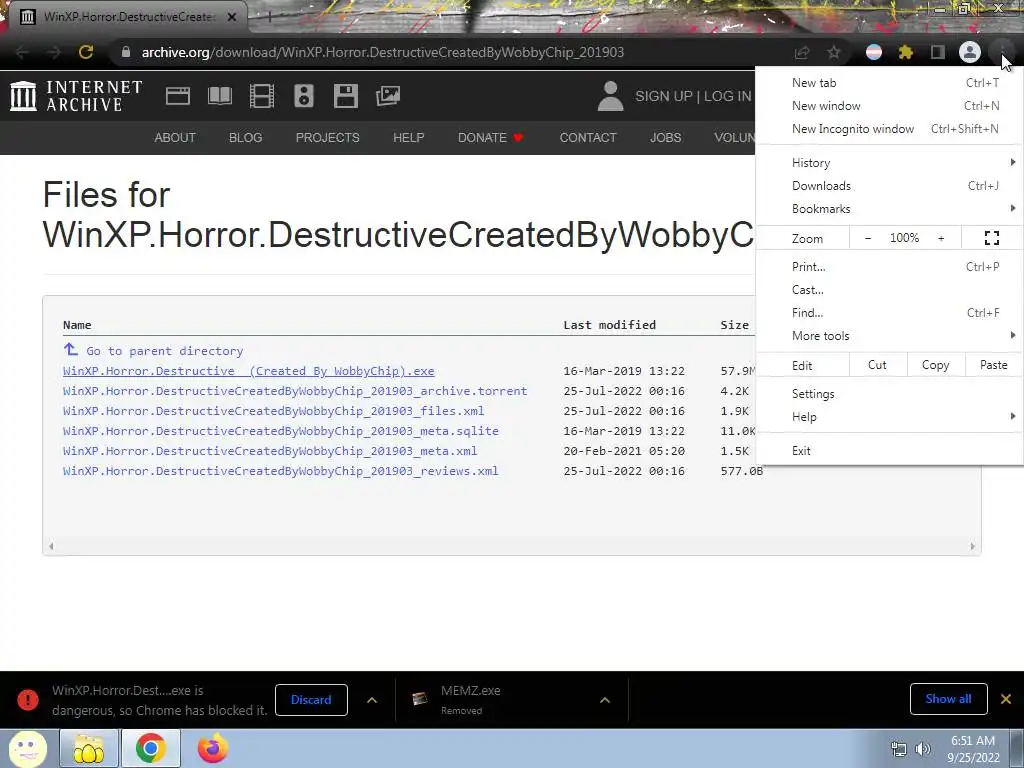Open the Web (Wayback) icon in Archive header
This screenshot has height=768, width=1024.
178,96
